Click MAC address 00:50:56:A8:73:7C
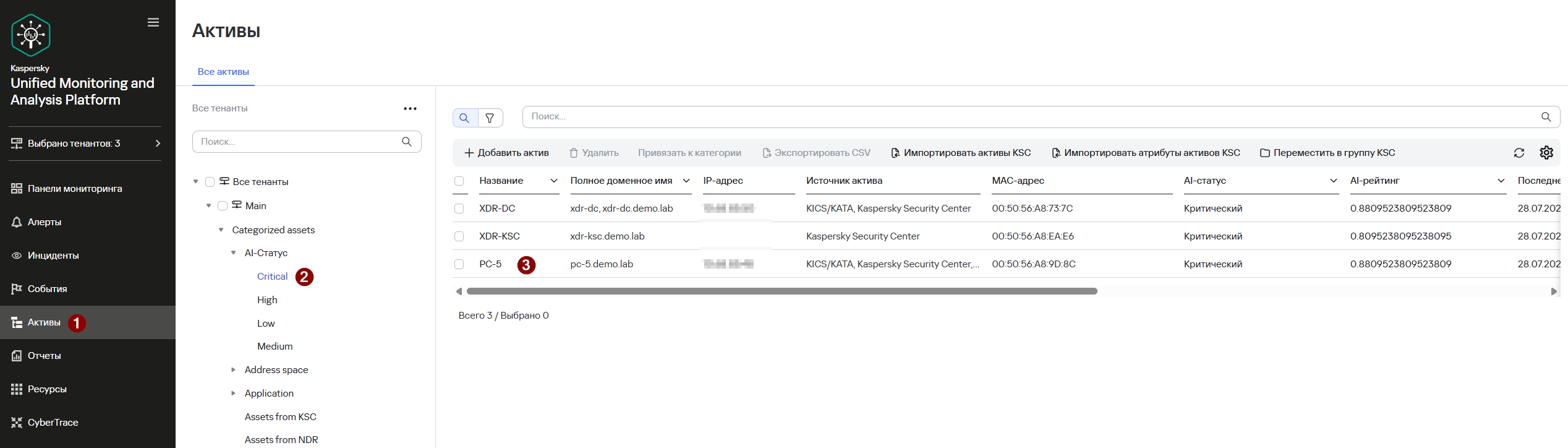This screenshot has width=1568, height=448. coord(1033,209)
